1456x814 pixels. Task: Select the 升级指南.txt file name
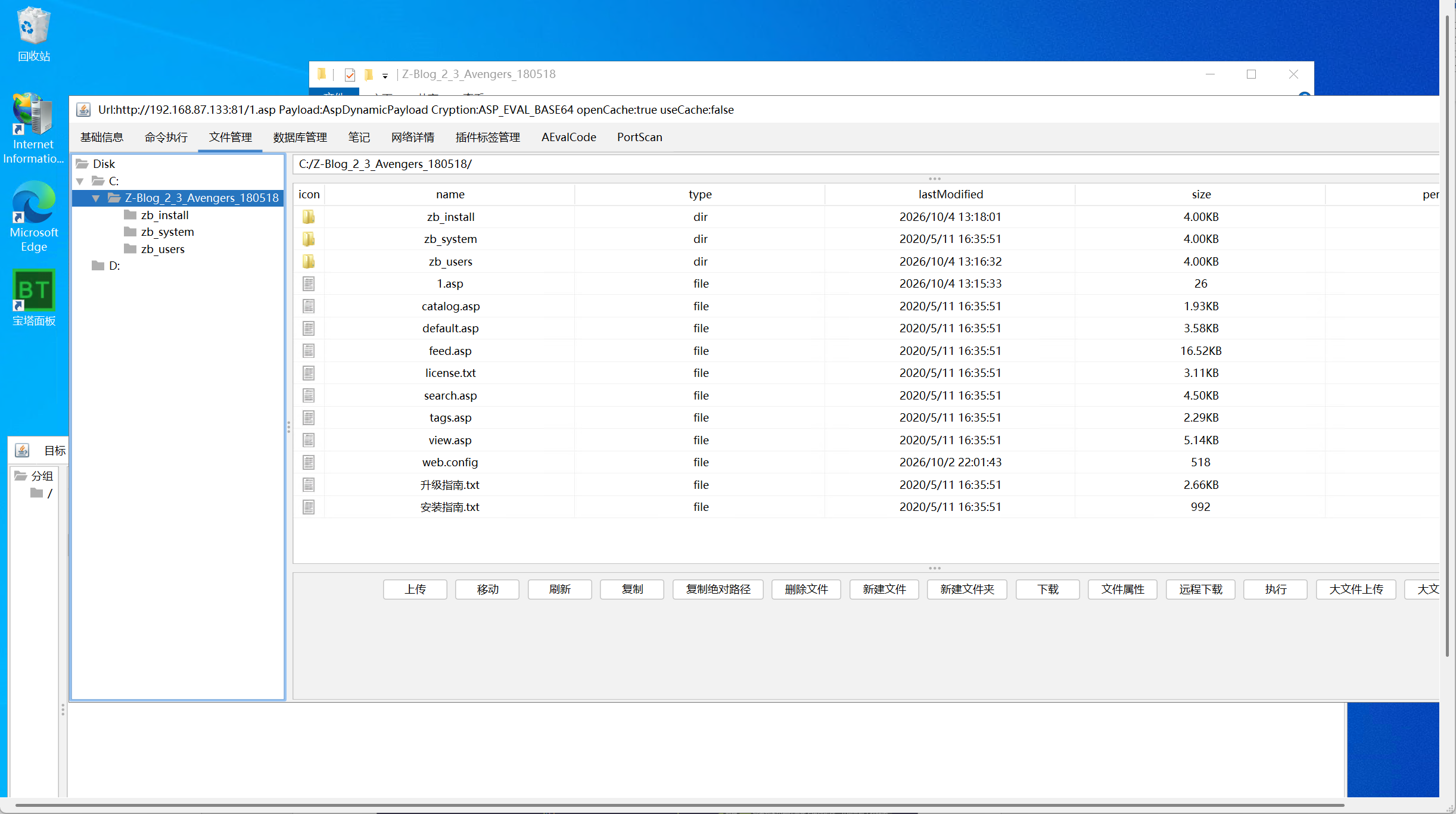(x=450, y=485)
